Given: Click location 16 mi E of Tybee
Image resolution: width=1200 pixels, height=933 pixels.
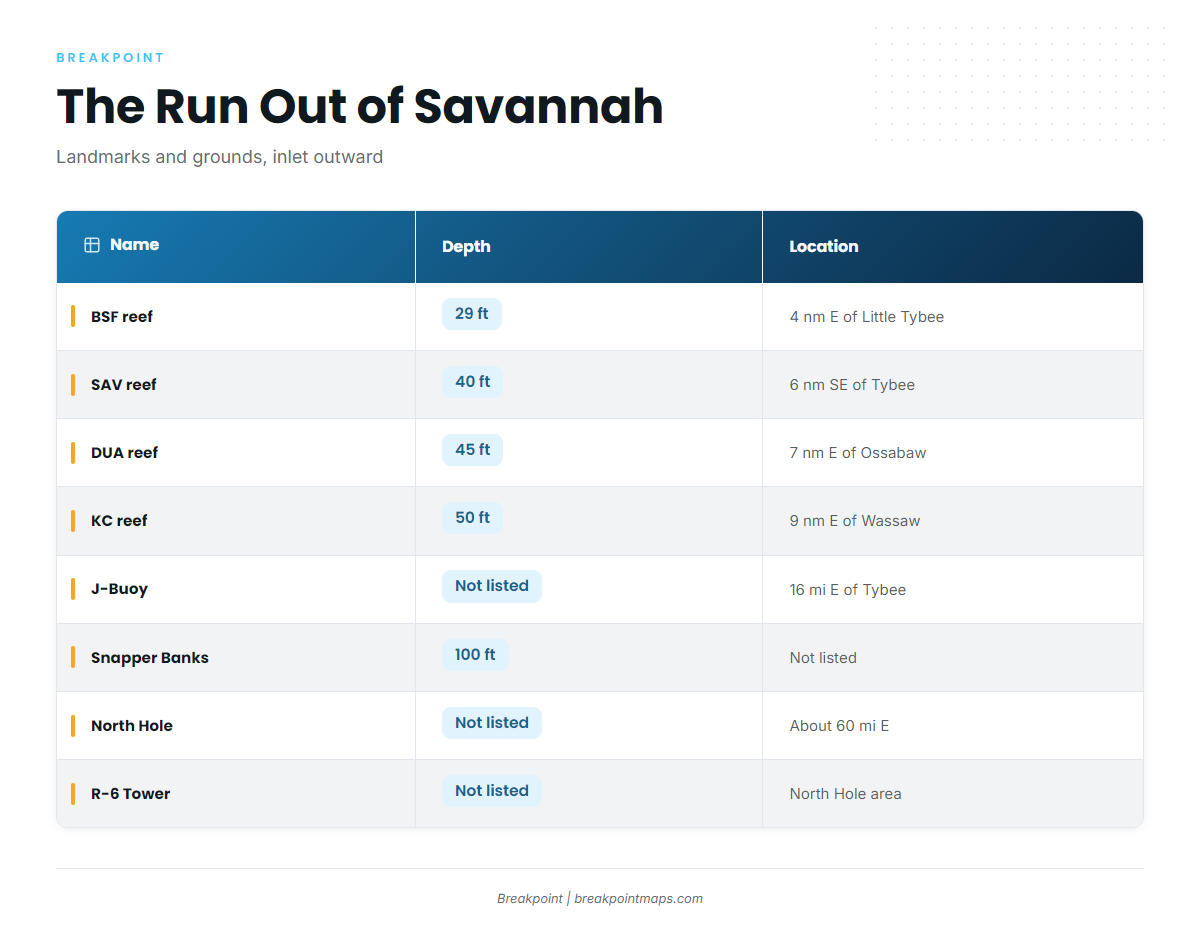Looking at the screenshot, I should click(848, 590).
